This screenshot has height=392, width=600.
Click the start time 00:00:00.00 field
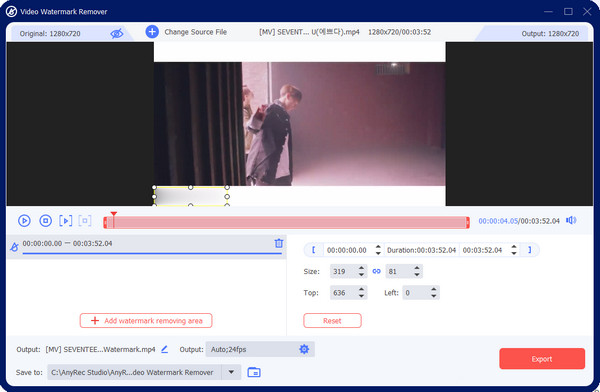tap(348, 250)
